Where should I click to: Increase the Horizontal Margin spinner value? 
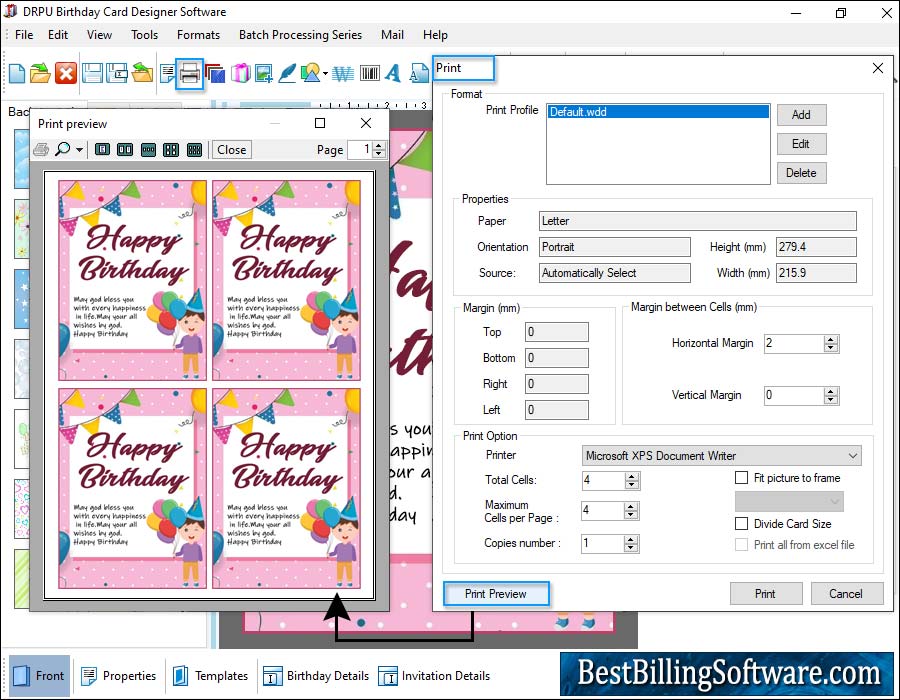click(x=830, y=338)
